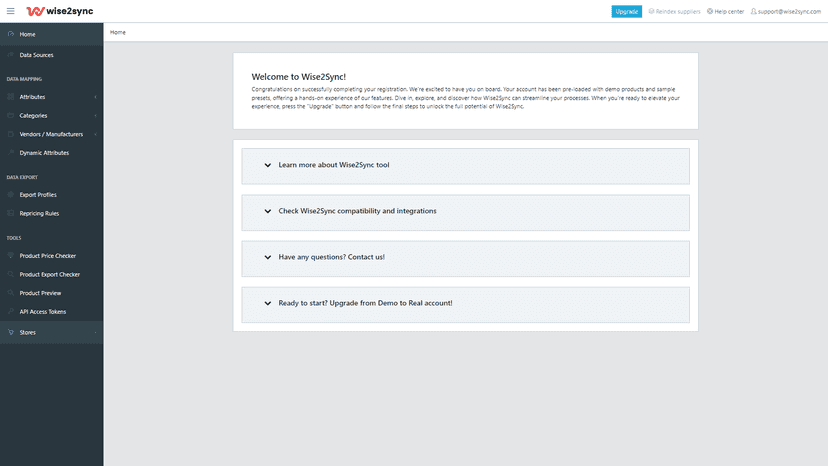
Task: Expand the Vendors / Manufacturers submenu arrow
Action: point(96,134)
